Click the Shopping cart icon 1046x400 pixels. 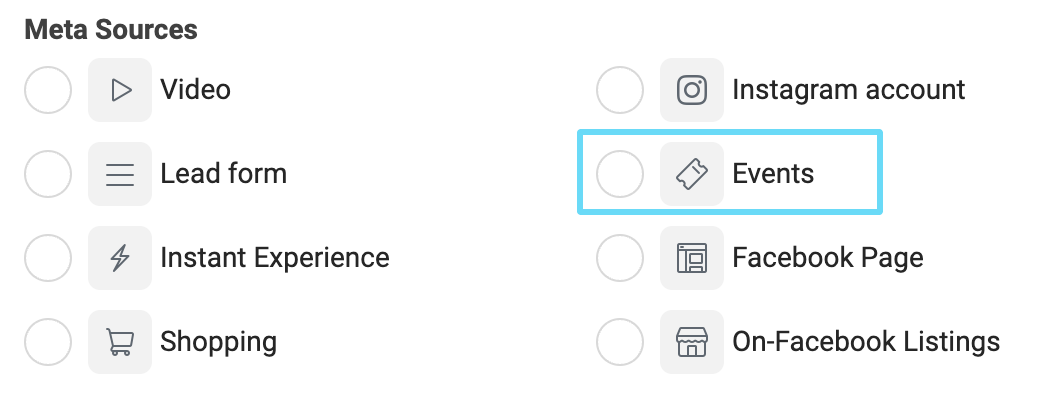pyautogui.click(x=120, y=342)
